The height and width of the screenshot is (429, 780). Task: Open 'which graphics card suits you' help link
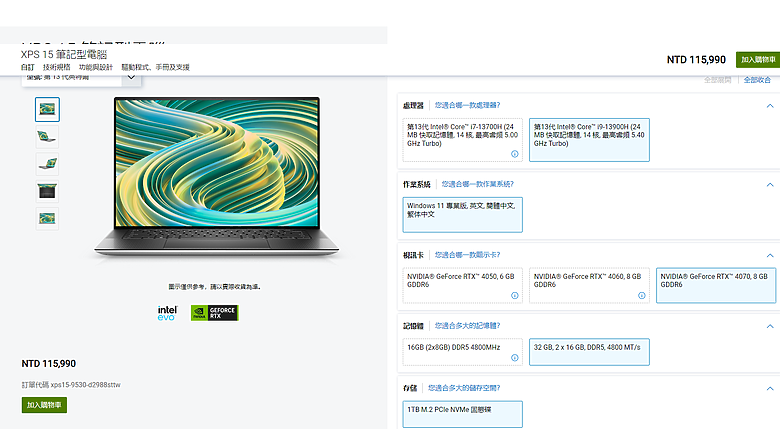point(468,255)
